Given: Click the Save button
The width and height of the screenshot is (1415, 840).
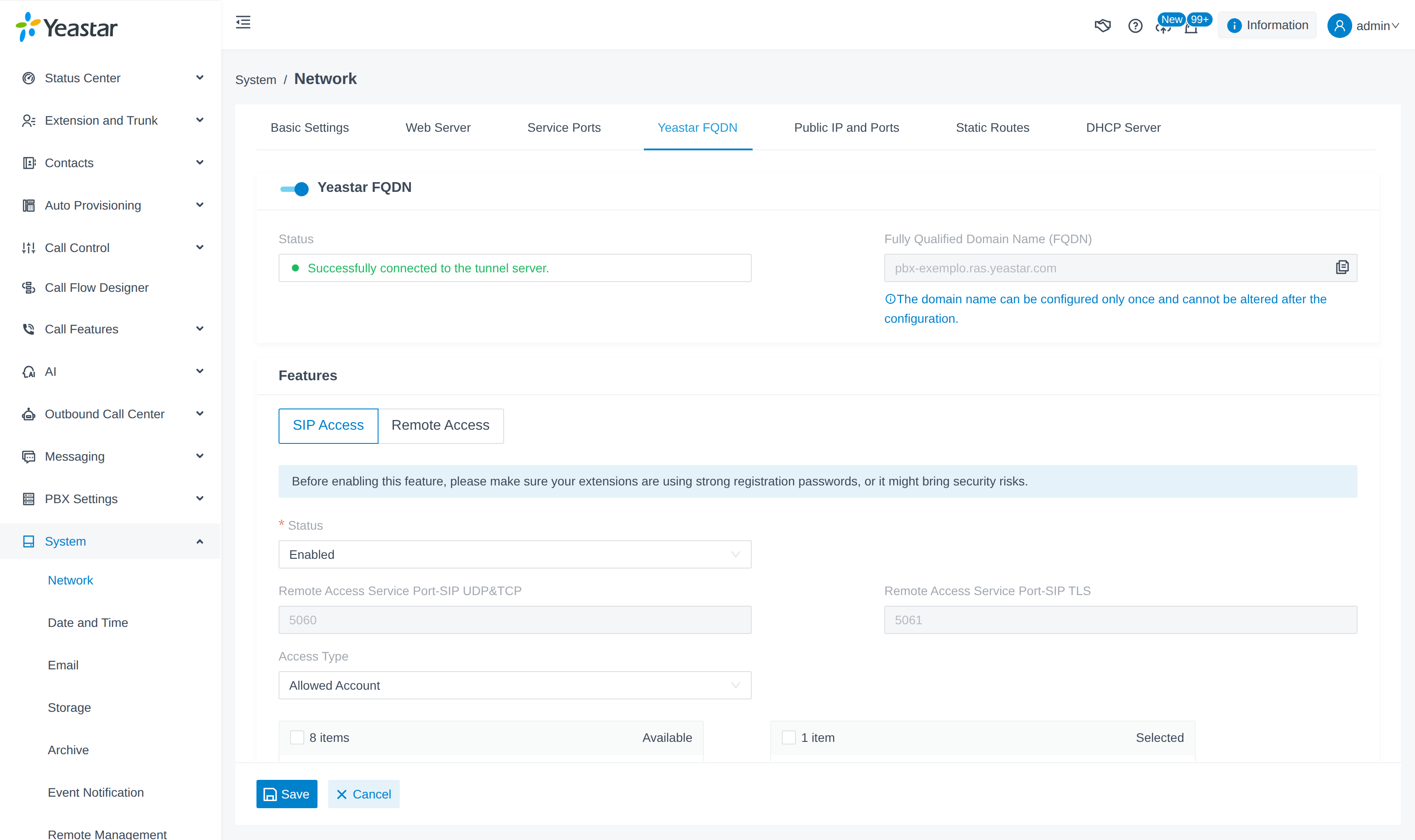Looking at the screenshot, I should pyautogui.click(x=287, y=794).
